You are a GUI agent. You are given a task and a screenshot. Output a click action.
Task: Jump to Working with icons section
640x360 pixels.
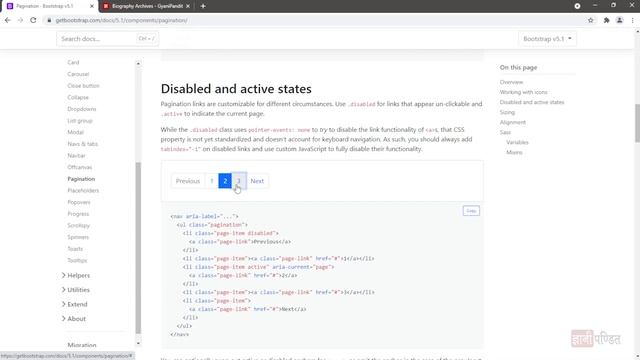[x=523, y=92]
